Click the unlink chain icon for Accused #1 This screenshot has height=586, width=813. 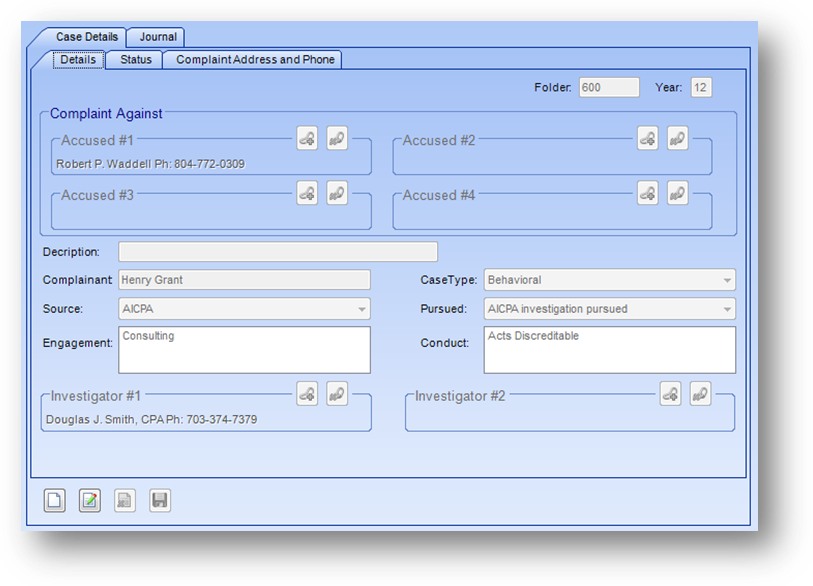337,138
